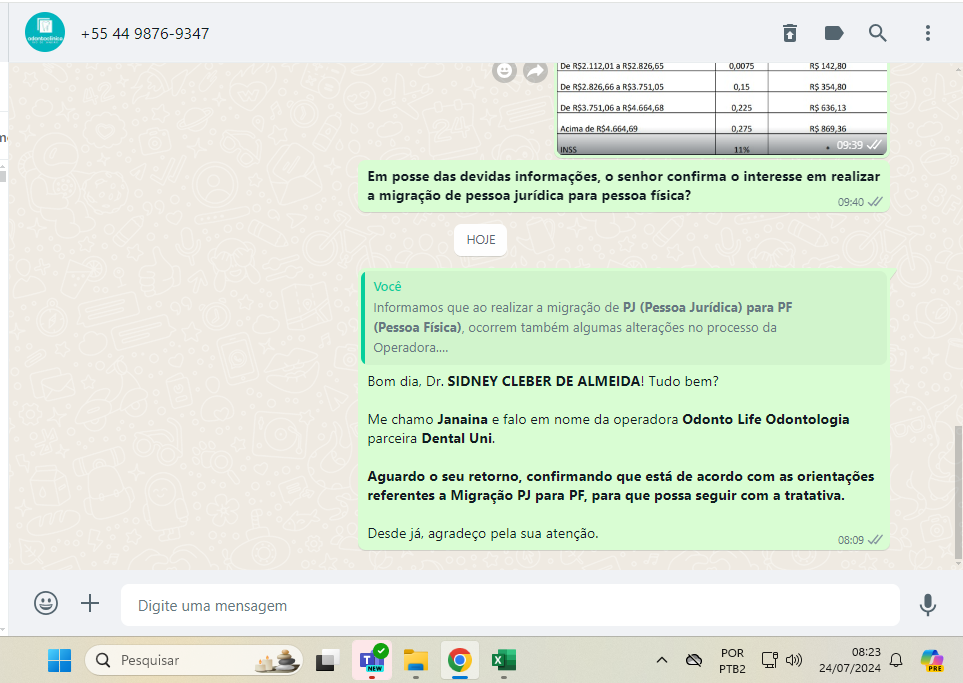Click the message sent at 09:40
The height and width of the screenshot is (683, 963).
[623, 187]
